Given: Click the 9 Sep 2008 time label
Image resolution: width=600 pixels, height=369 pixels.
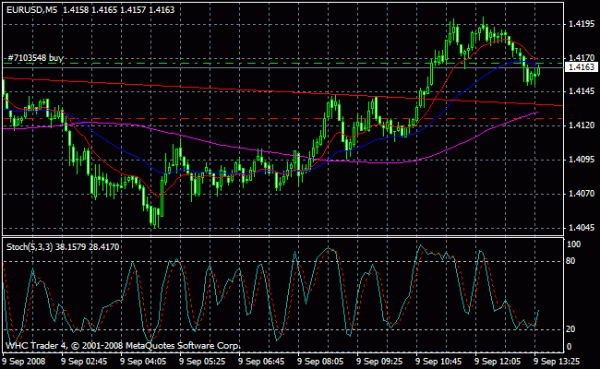Looking at the screenshot, I should pos(24,361).
